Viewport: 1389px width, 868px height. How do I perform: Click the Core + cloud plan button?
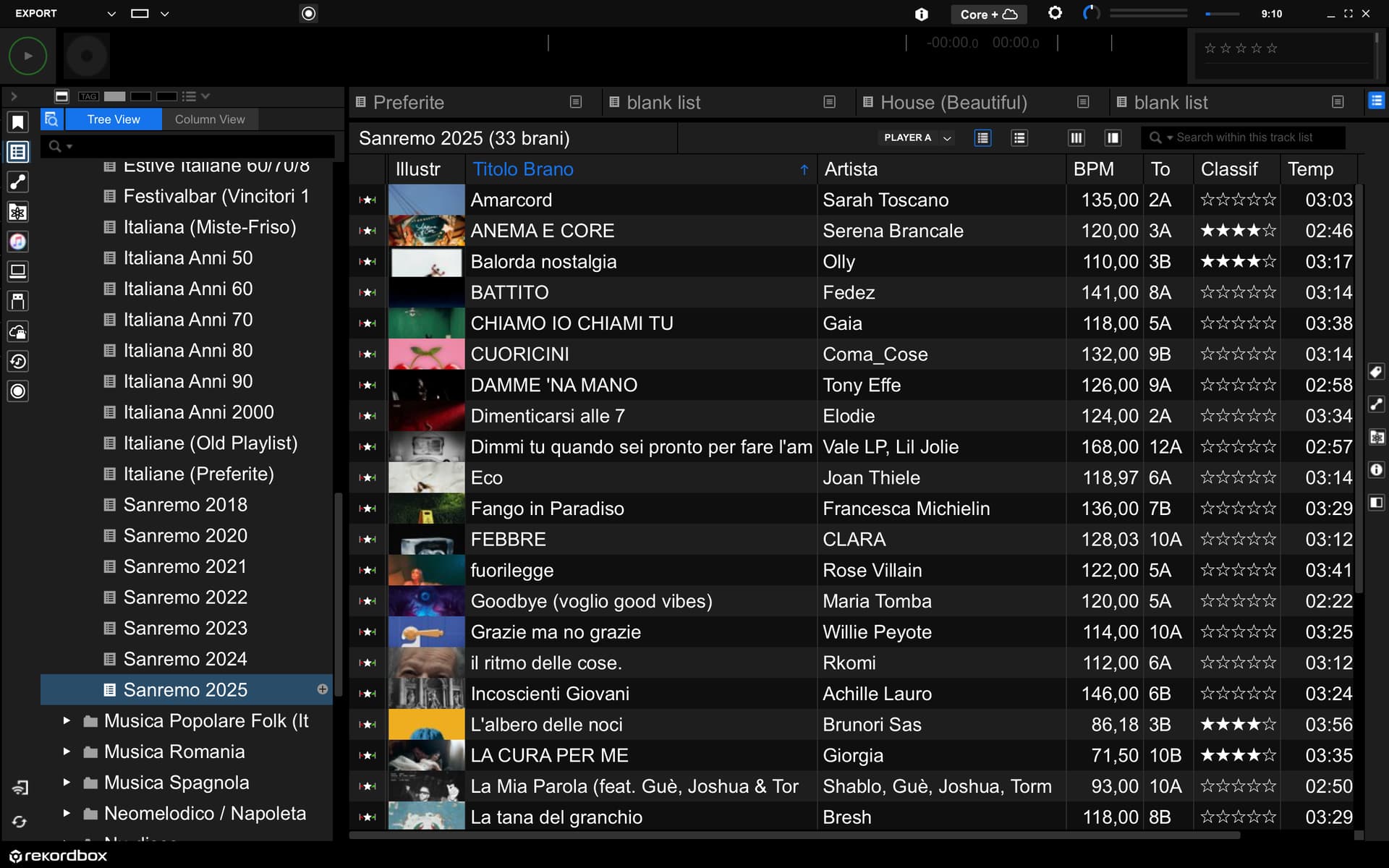pyautogui.click(x=988, y=14)
